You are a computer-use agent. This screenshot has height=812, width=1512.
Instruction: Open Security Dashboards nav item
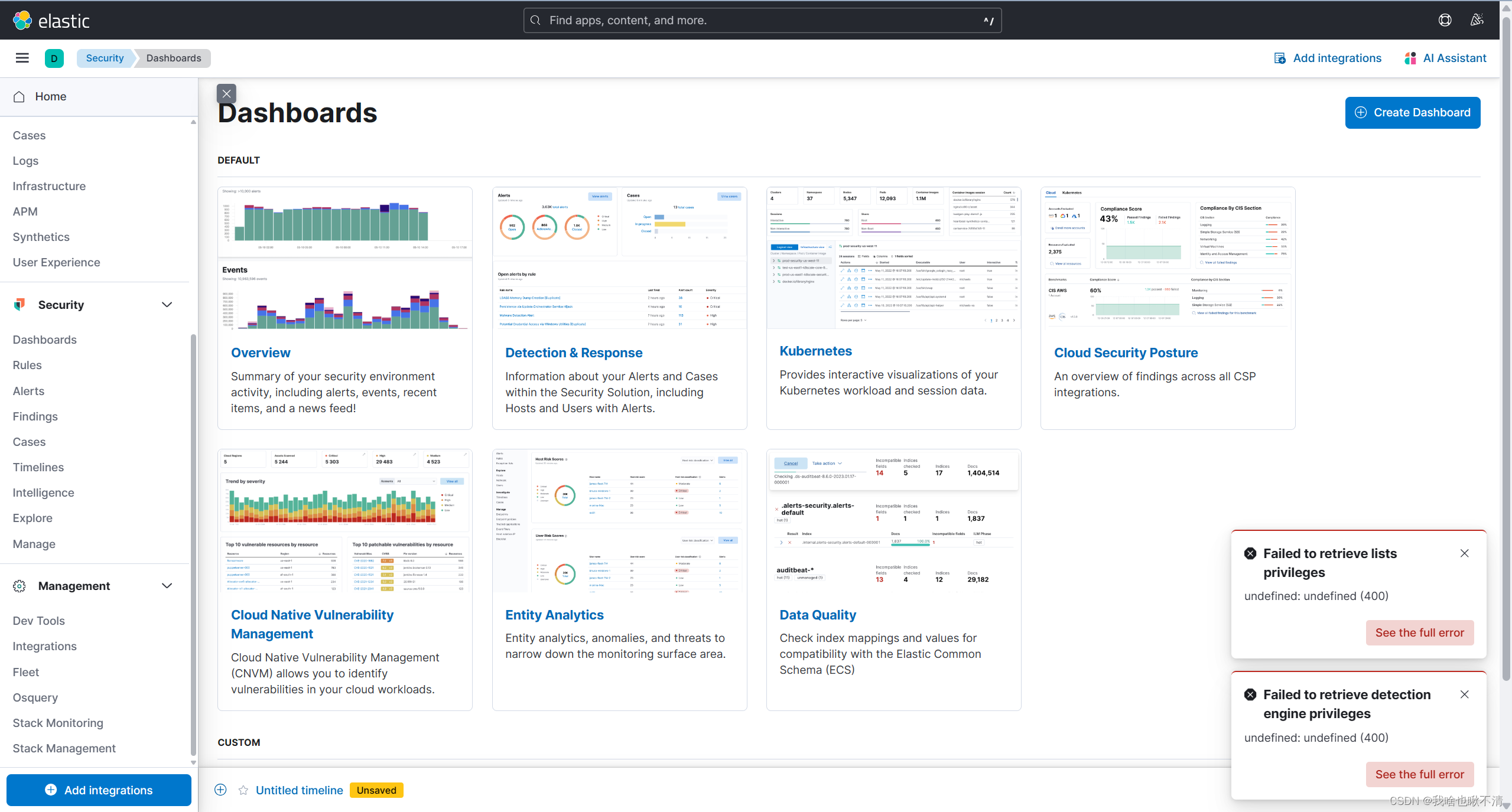click(44, 340)
